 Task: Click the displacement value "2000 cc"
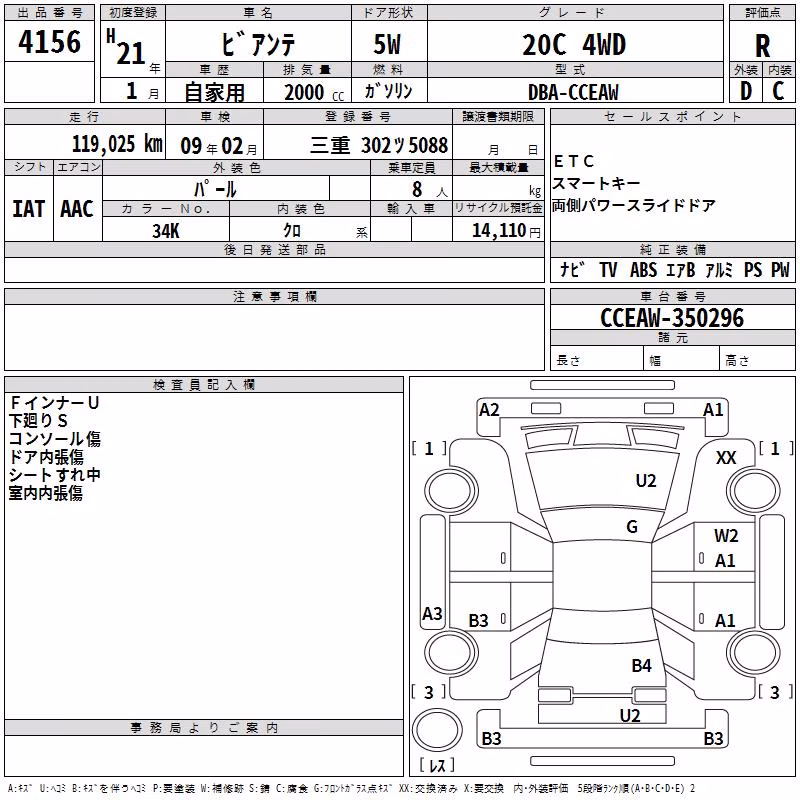coord(314,93)
